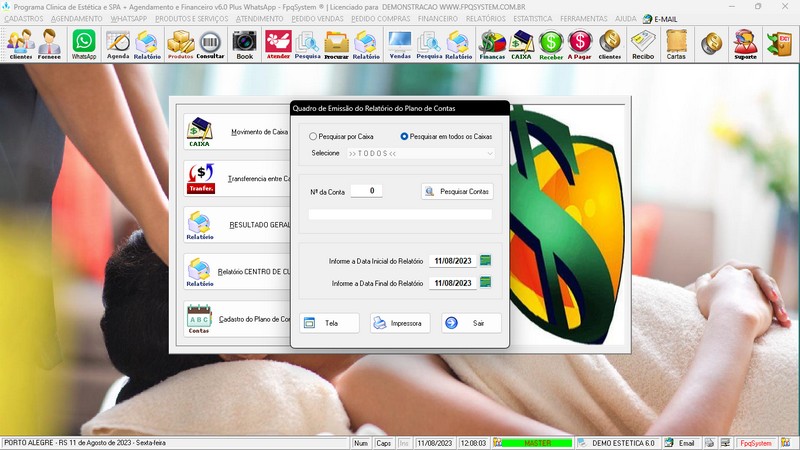Click the account description empty field
This screenshot has width=800, height=450.
[x=400, y=214]
